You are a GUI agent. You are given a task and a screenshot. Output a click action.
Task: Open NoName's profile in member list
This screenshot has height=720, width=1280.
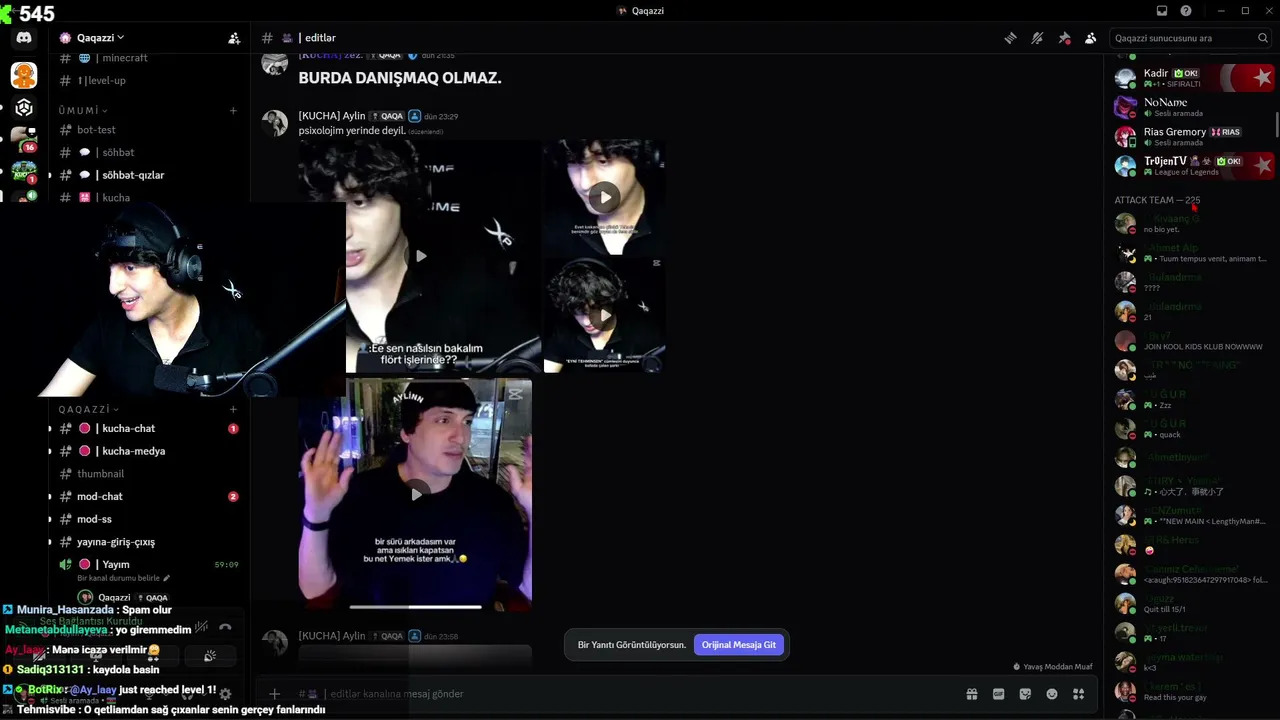[x=1193, y=107]
